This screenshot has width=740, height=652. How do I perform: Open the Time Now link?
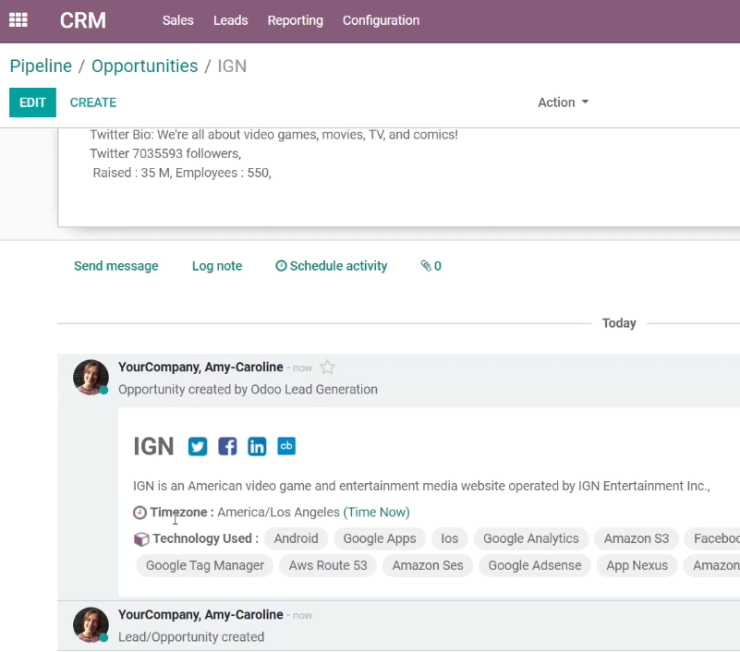pos(376,512)
